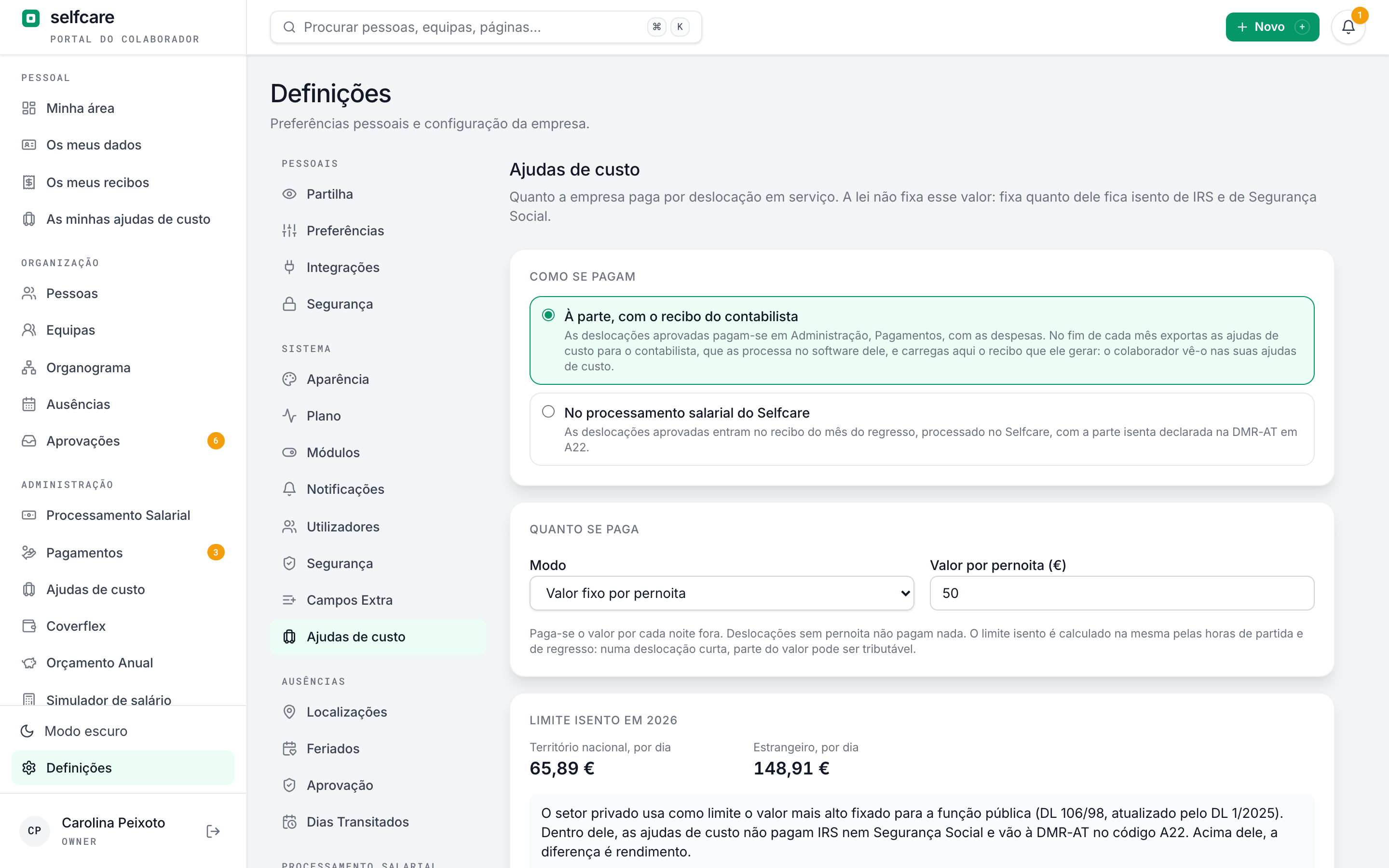Viewport: 1389px width, 868px height.
Task: Go to As minhas ajudas de custo
Action: (123, 219)
